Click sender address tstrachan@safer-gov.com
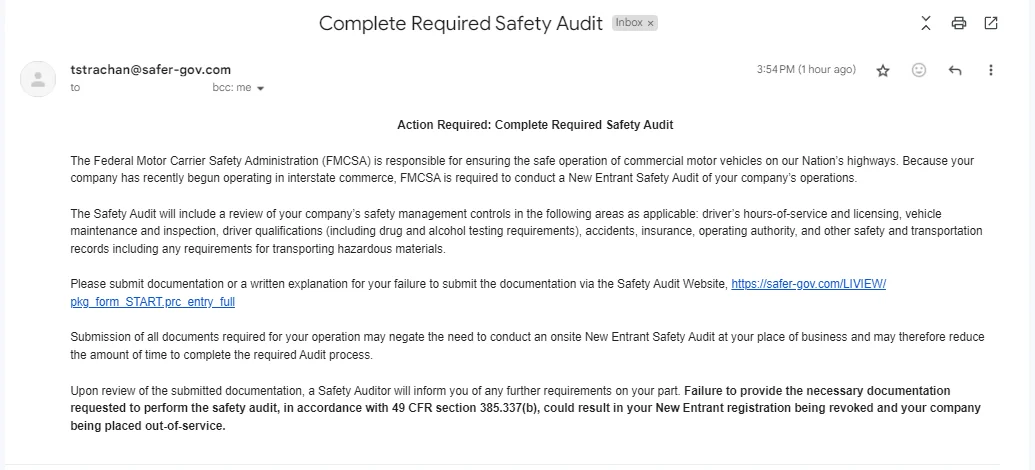1035x470 pixels. pyautogui.click(x=150, y=70)
